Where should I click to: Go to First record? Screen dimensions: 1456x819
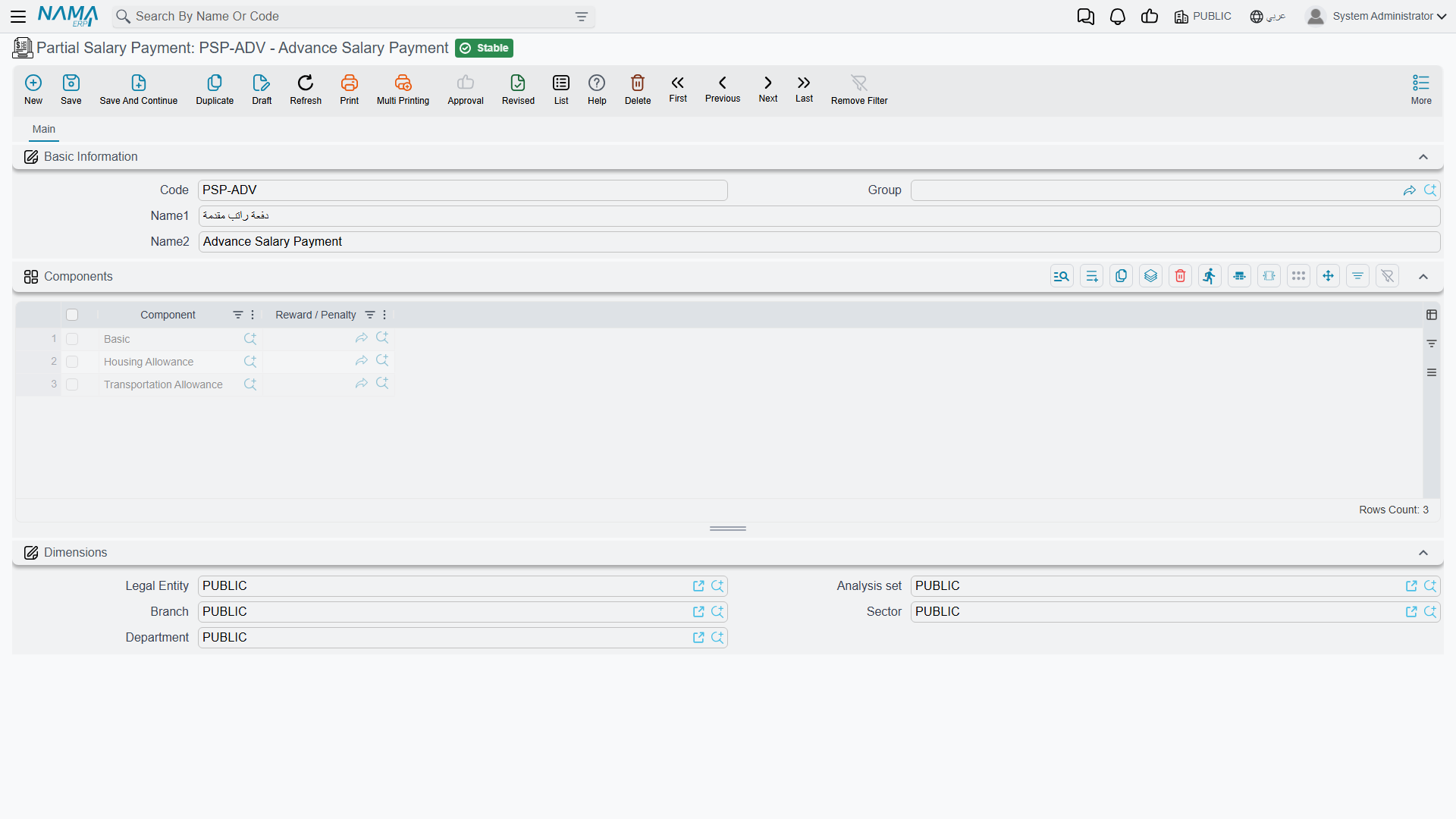pyautogui.click(x=678, y=89)
